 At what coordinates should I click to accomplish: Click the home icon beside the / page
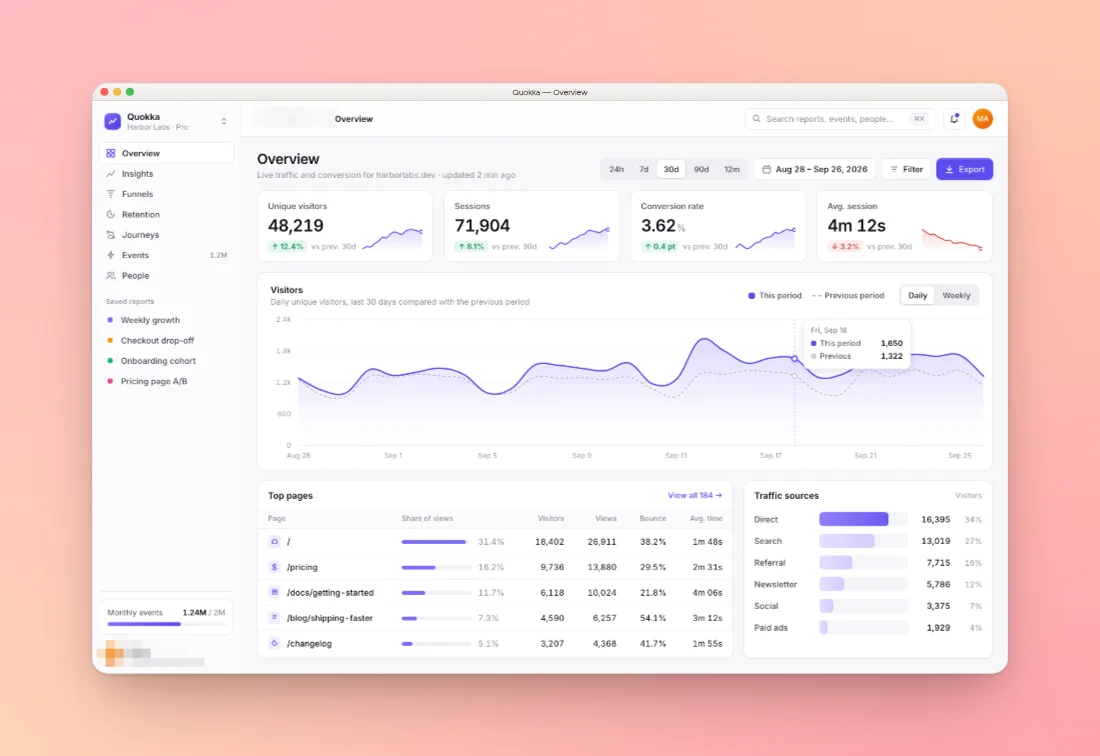[274, 541]
